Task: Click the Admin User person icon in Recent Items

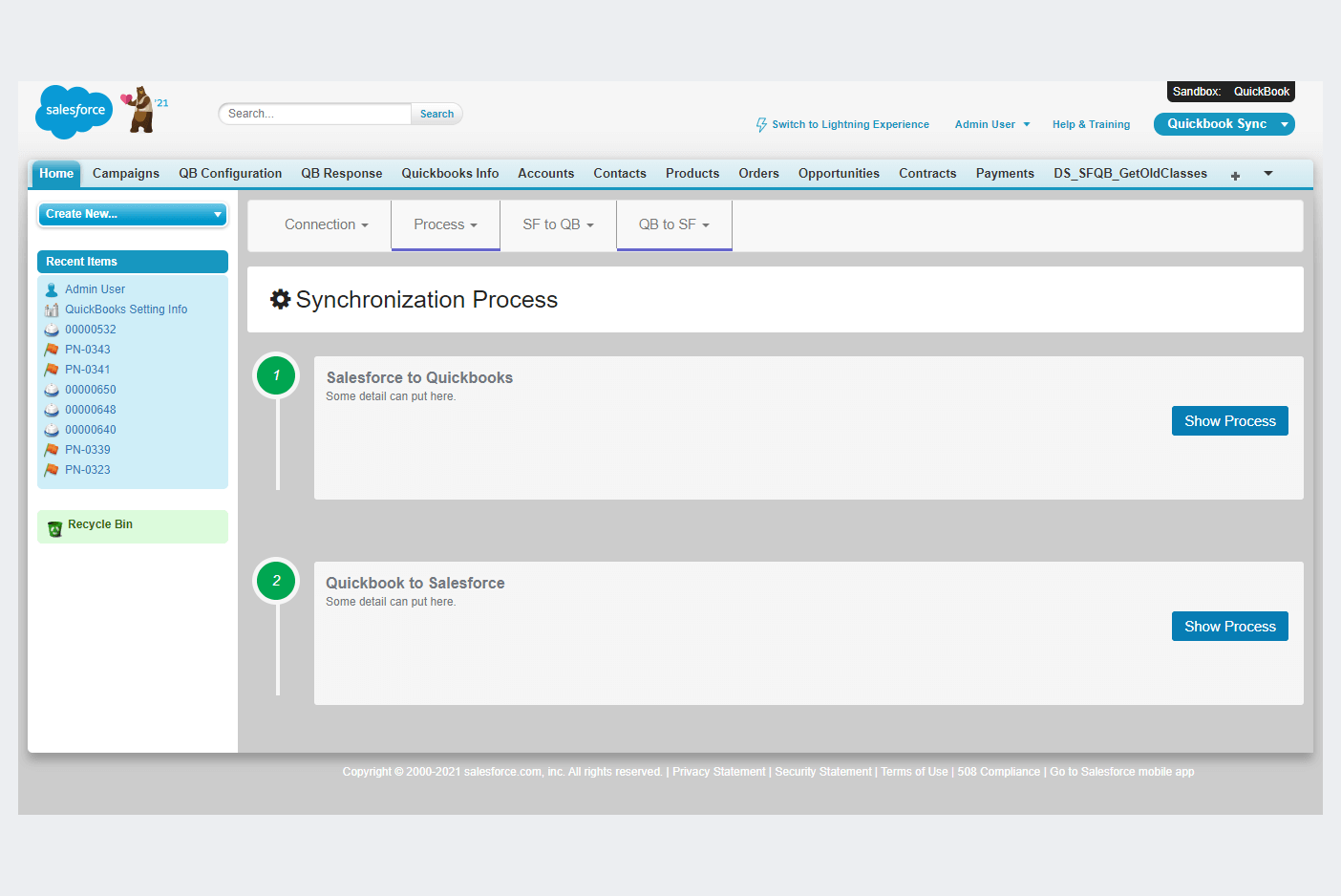Action: pos(52,289)
